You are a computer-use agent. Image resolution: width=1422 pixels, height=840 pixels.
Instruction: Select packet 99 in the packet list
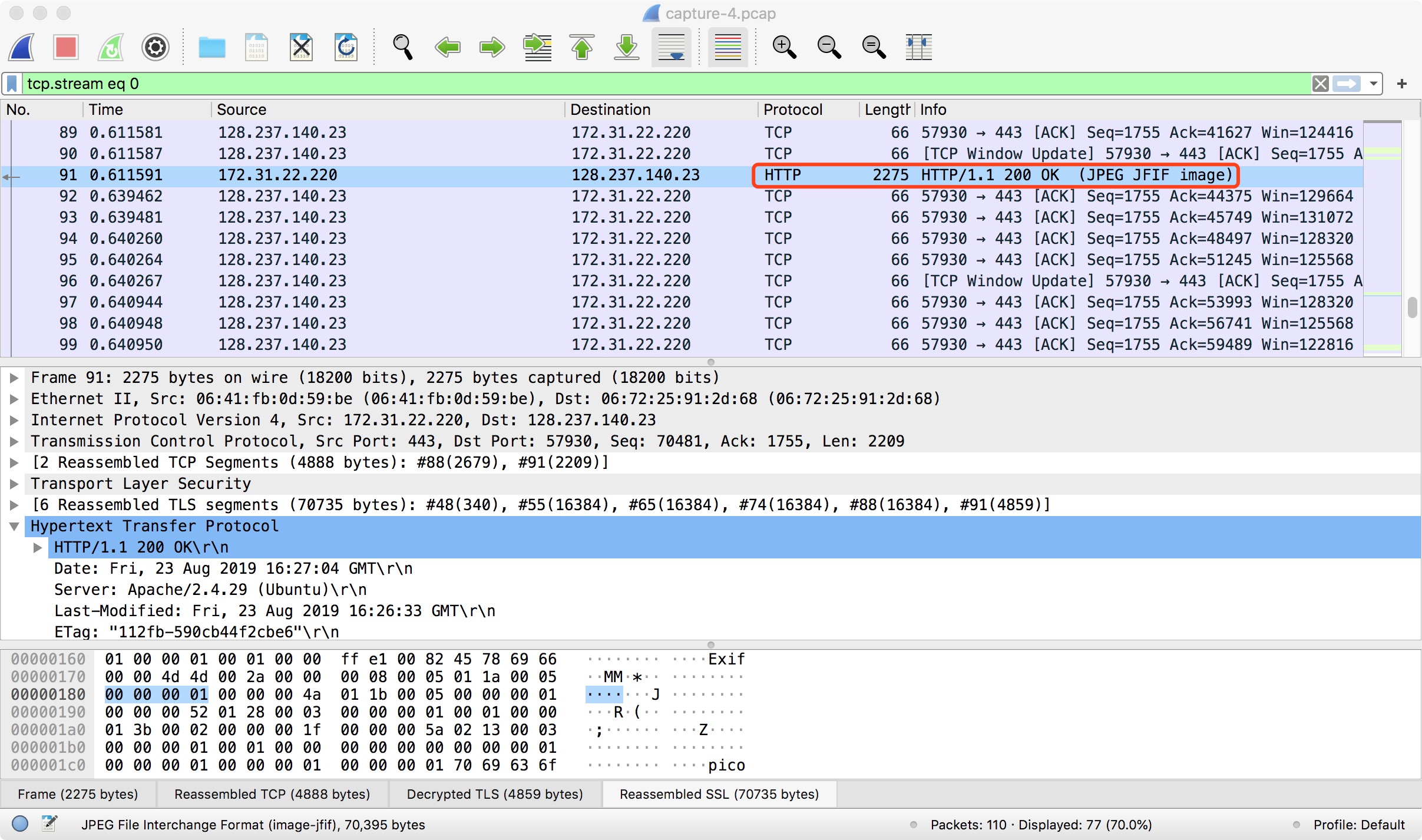coord(682,345)
